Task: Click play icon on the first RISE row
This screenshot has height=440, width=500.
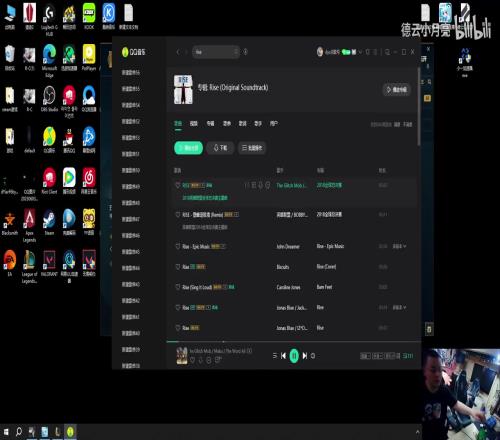Action: (x=247, y=185)
